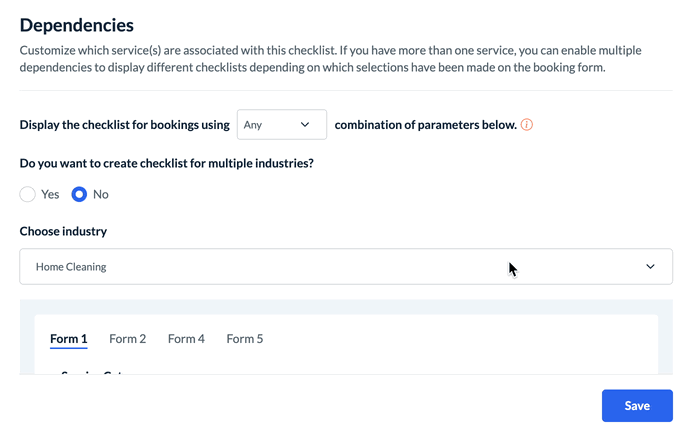Image resolution: width=694 pixels, height=427 pixels.
Task: Expand the industry list using its chevron arrow
Action: (x=650, y=267)
